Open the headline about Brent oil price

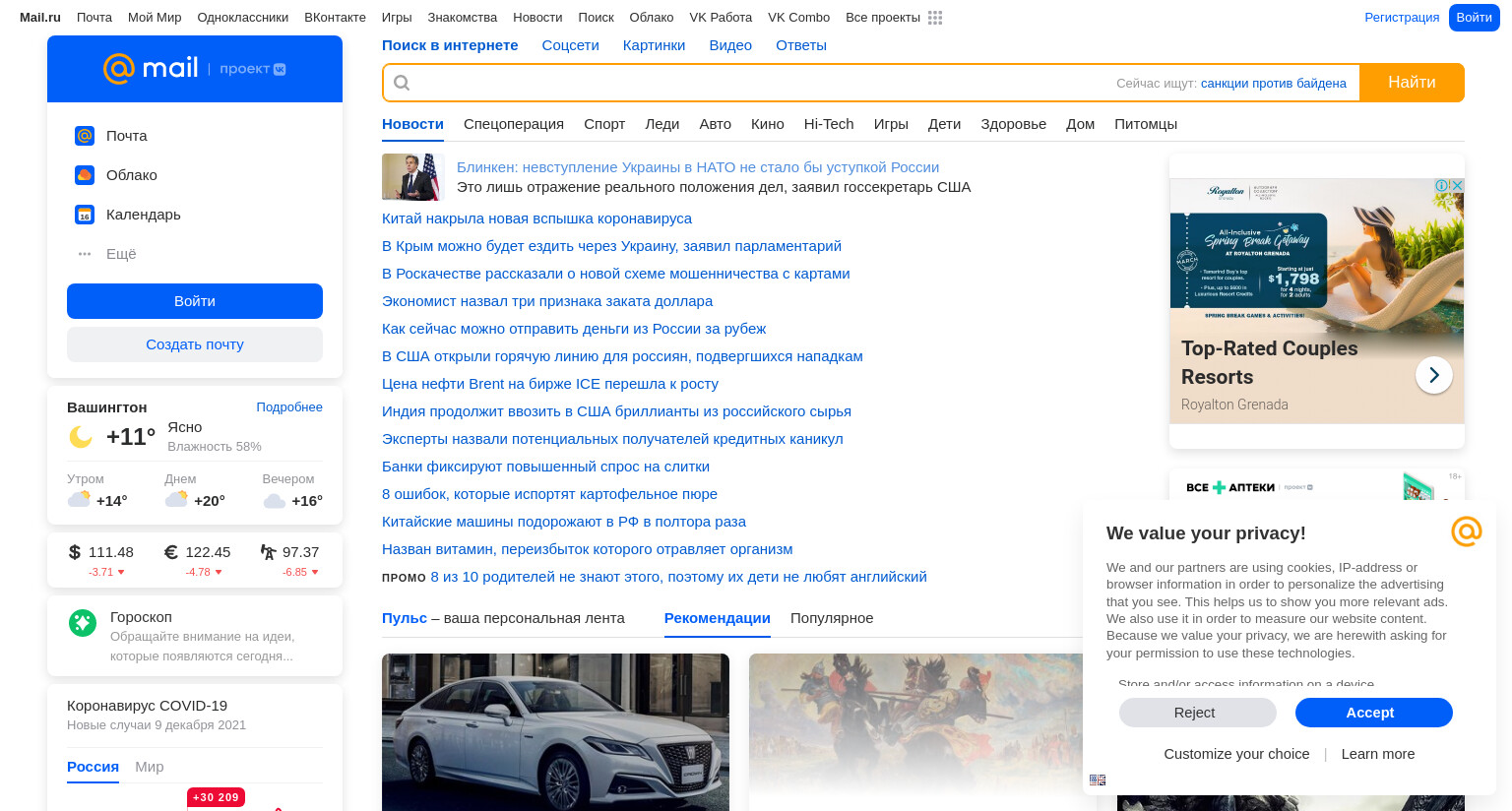click(x=550, y=384)
